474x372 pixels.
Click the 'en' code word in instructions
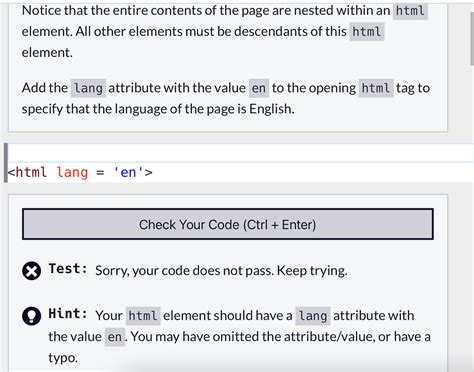(259, 88)
